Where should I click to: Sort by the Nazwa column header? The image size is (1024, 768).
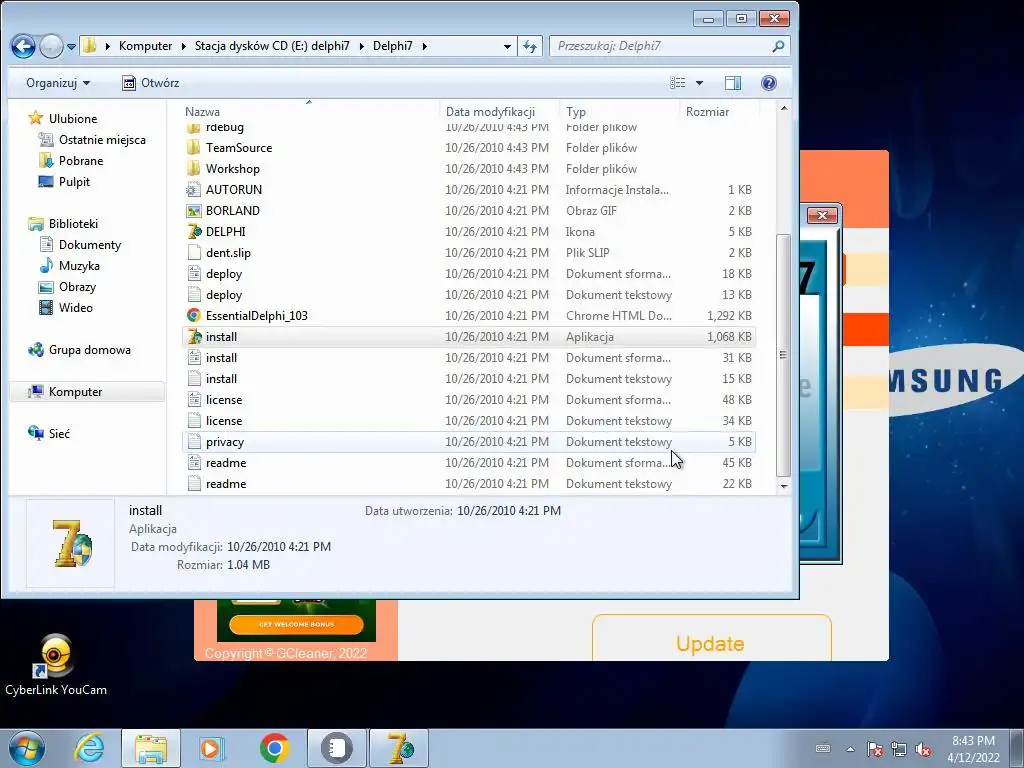[x=310, y=112]
